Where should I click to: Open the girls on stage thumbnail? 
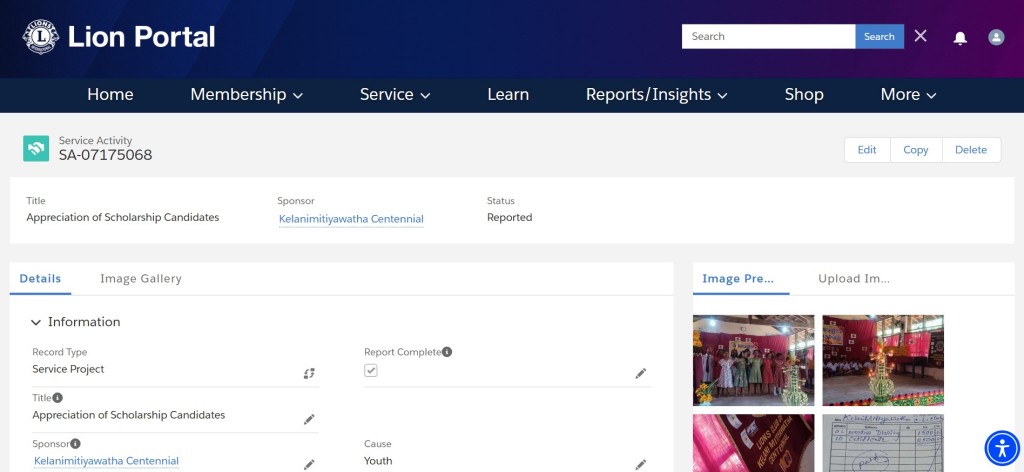pos(753,360)
